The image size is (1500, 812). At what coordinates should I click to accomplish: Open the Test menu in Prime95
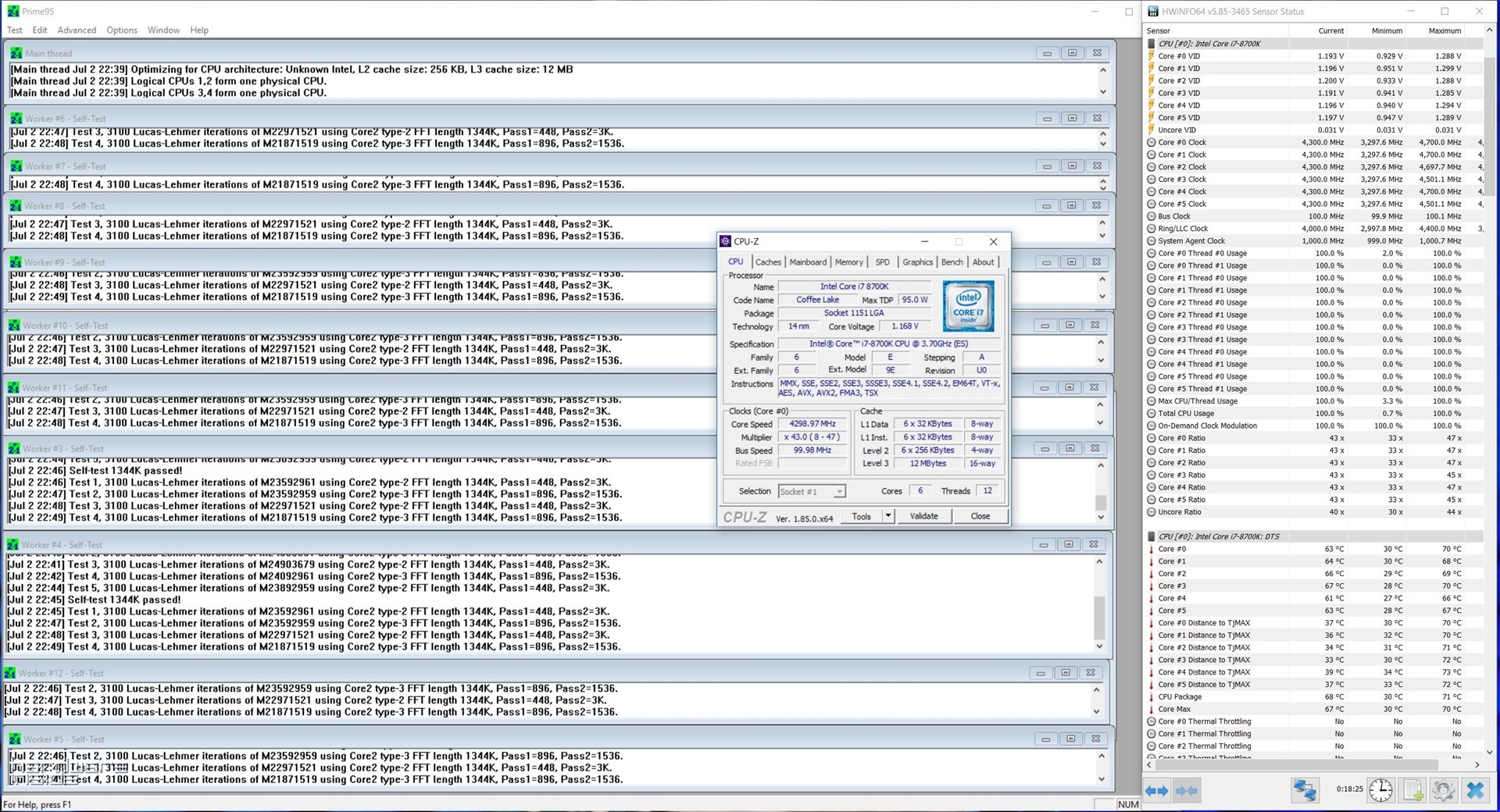click(15, 30)
